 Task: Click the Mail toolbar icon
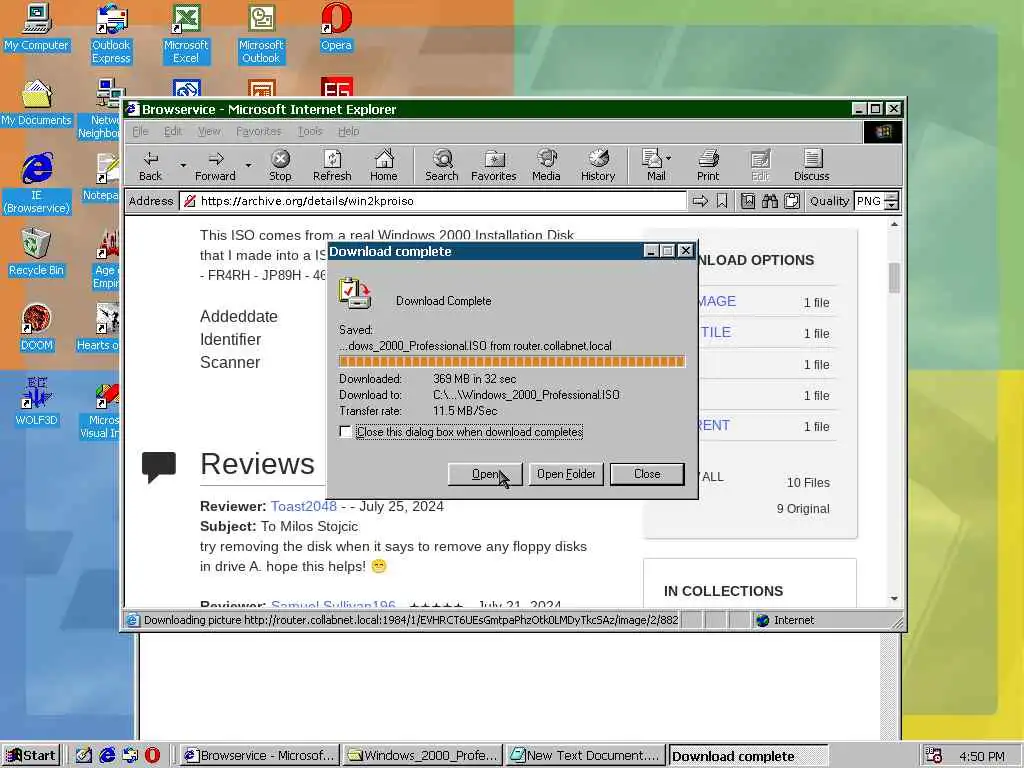click(x=653, y=165)
